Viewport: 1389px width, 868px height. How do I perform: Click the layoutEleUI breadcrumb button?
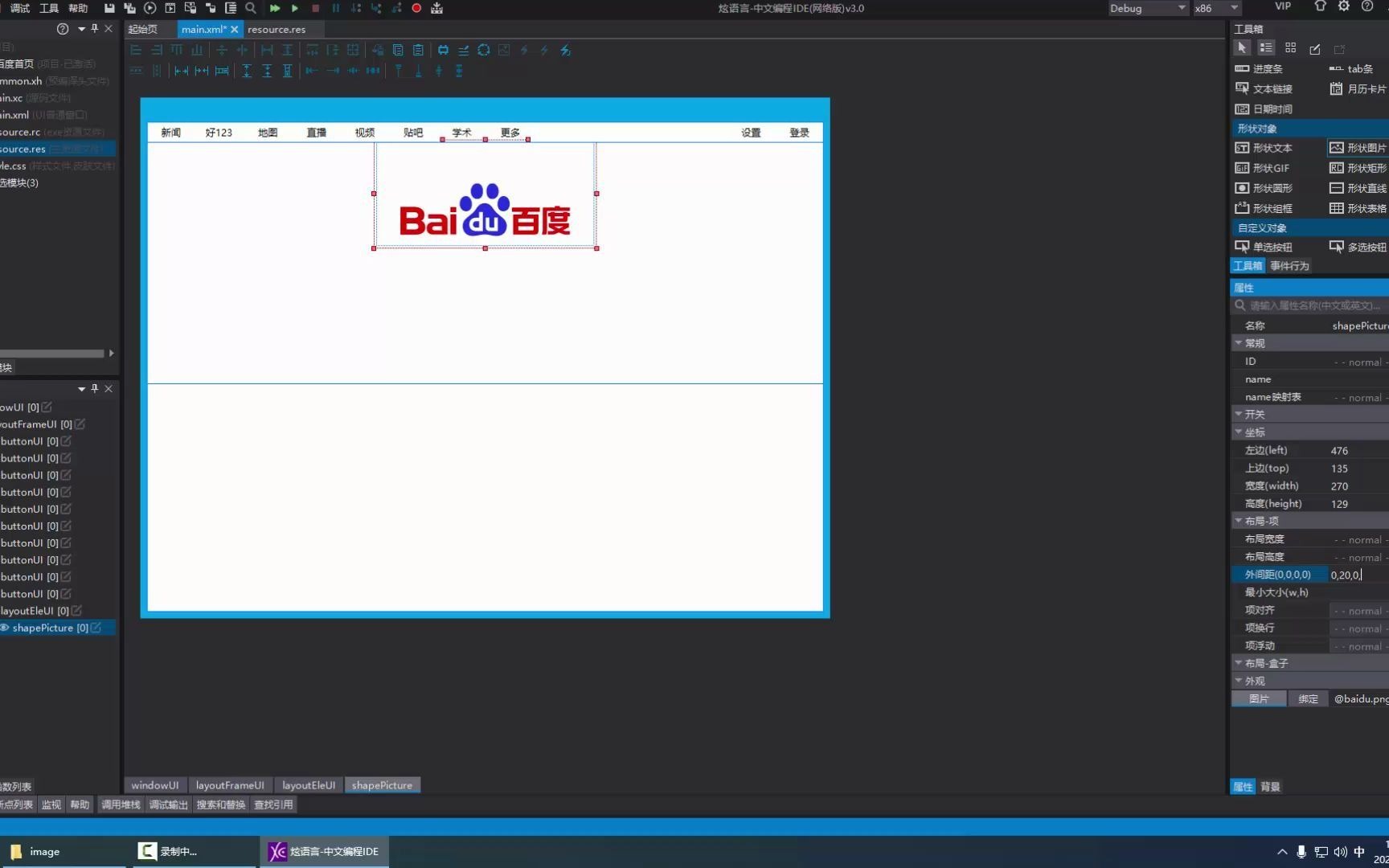click(309, 785)
